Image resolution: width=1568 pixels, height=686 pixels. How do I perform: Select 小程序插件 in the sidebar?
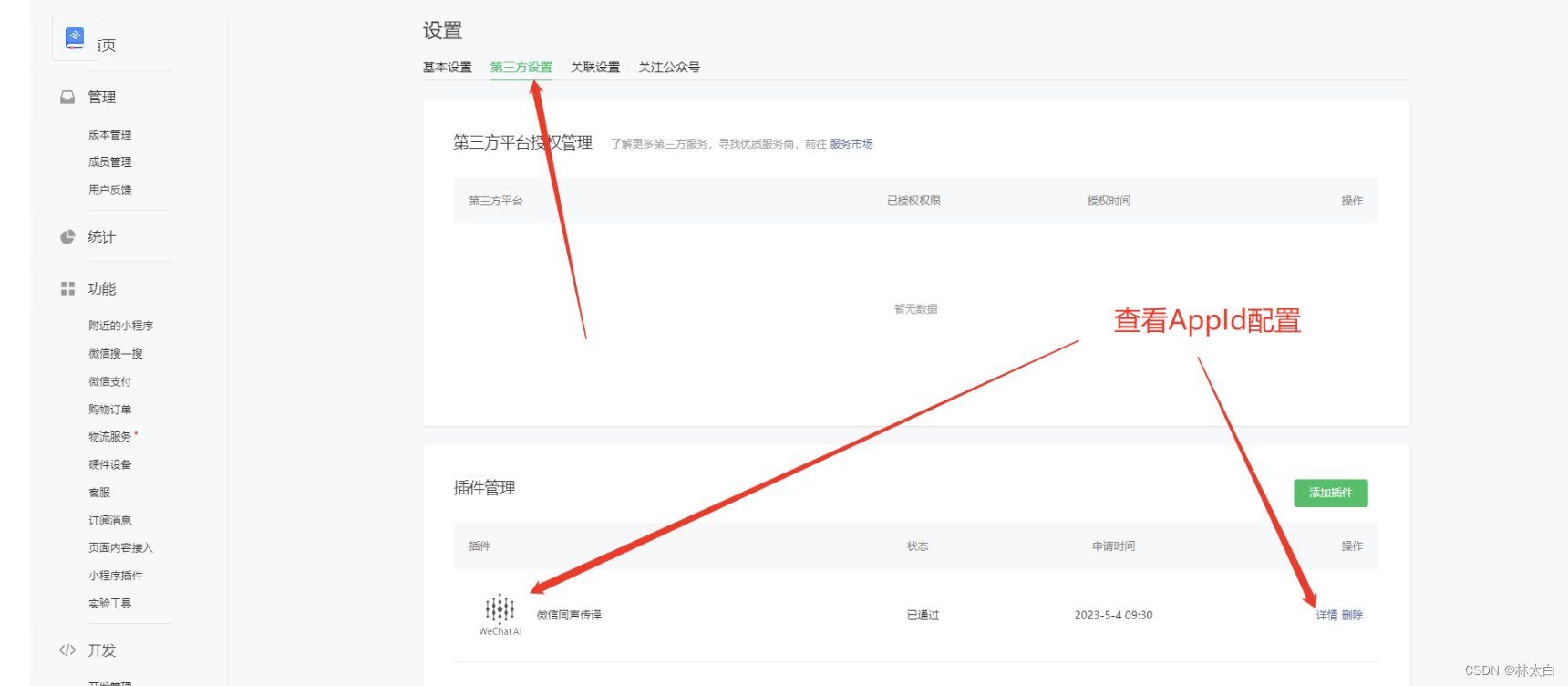(x=116, y=576)
